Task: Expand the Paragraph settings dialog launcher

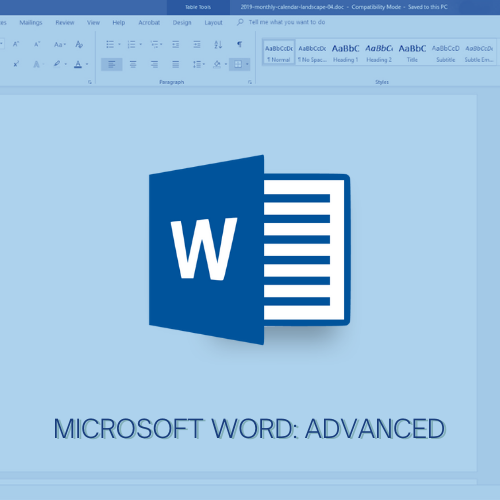Action: coord(250,82)
